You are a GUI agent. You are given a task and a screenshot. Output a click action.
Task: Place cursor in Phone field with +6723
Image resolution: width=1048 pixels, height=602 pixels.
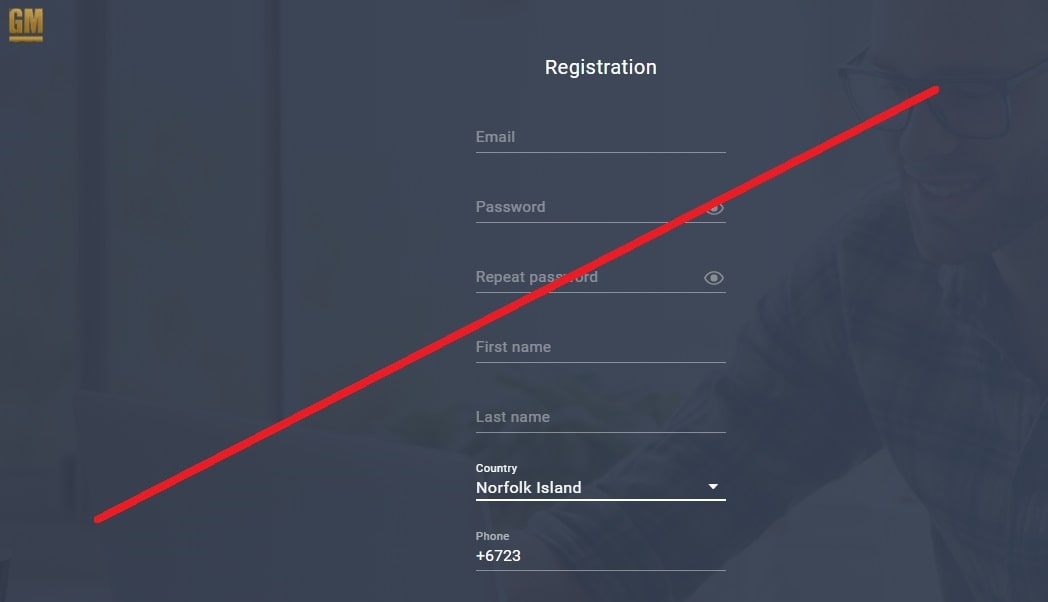[600, 557]
